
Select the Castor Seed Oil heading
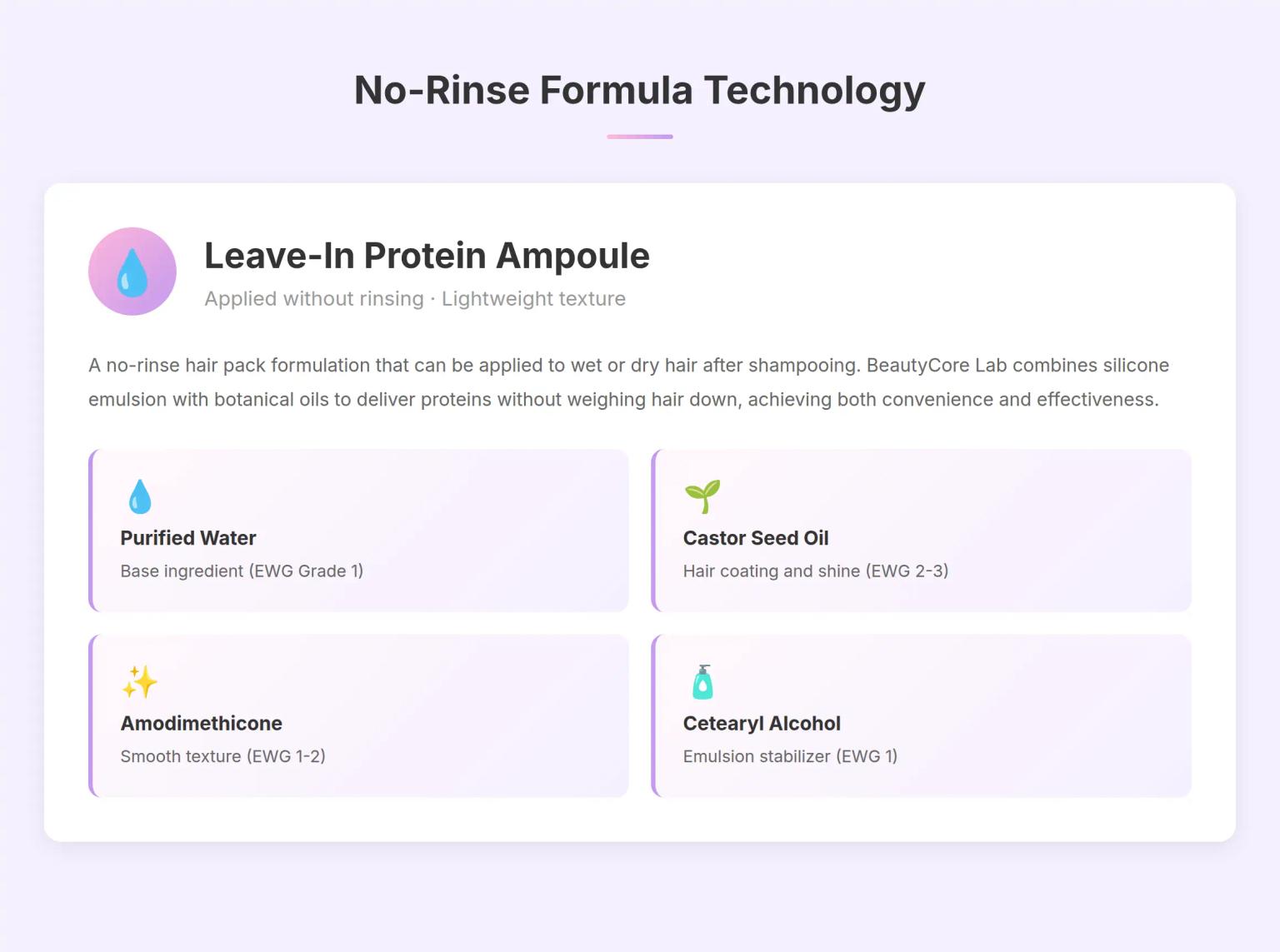click(756, 538)
